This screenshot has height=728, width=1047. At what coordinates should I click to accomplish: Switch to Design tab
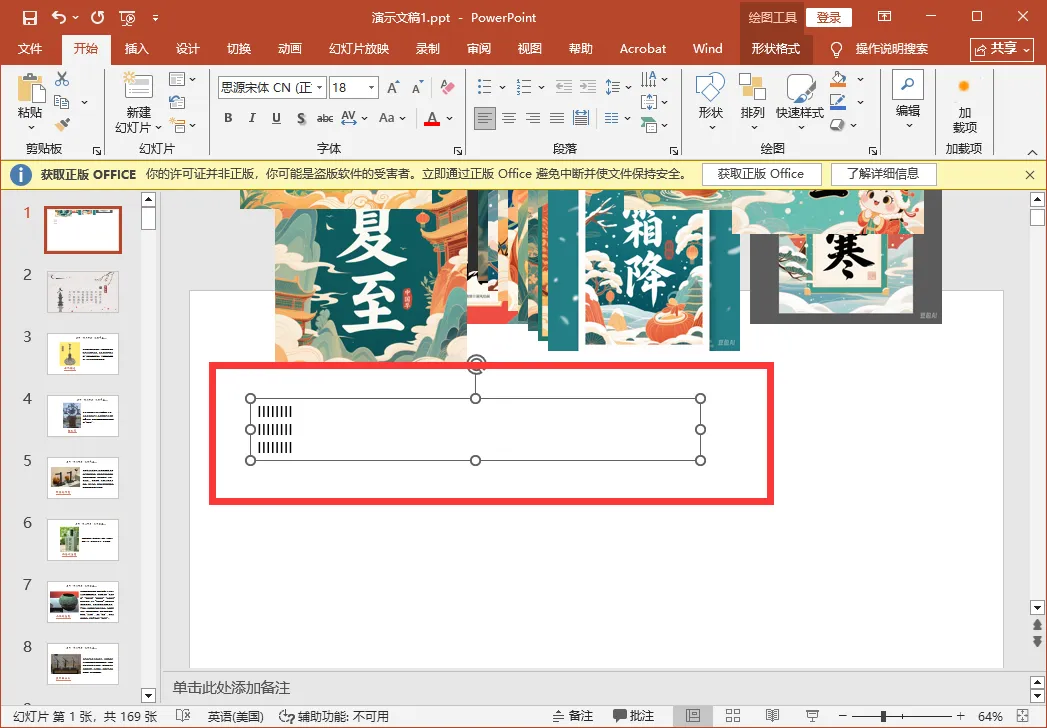coord(188,49)
